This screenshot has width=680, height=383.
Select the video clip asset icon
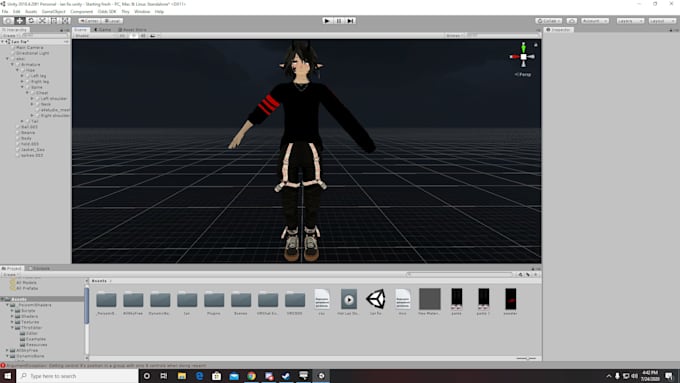pos(349,299)
